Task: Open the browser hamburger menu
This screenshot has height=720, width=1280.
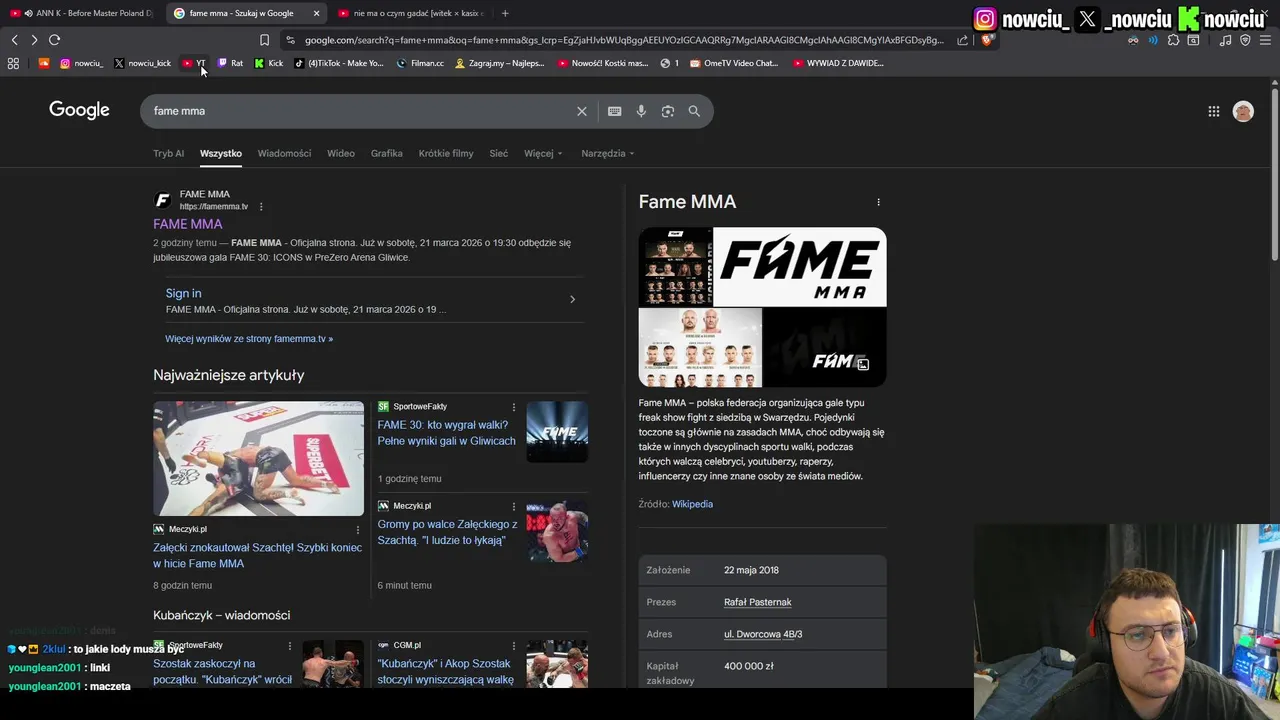Action: click(1265, 40)
